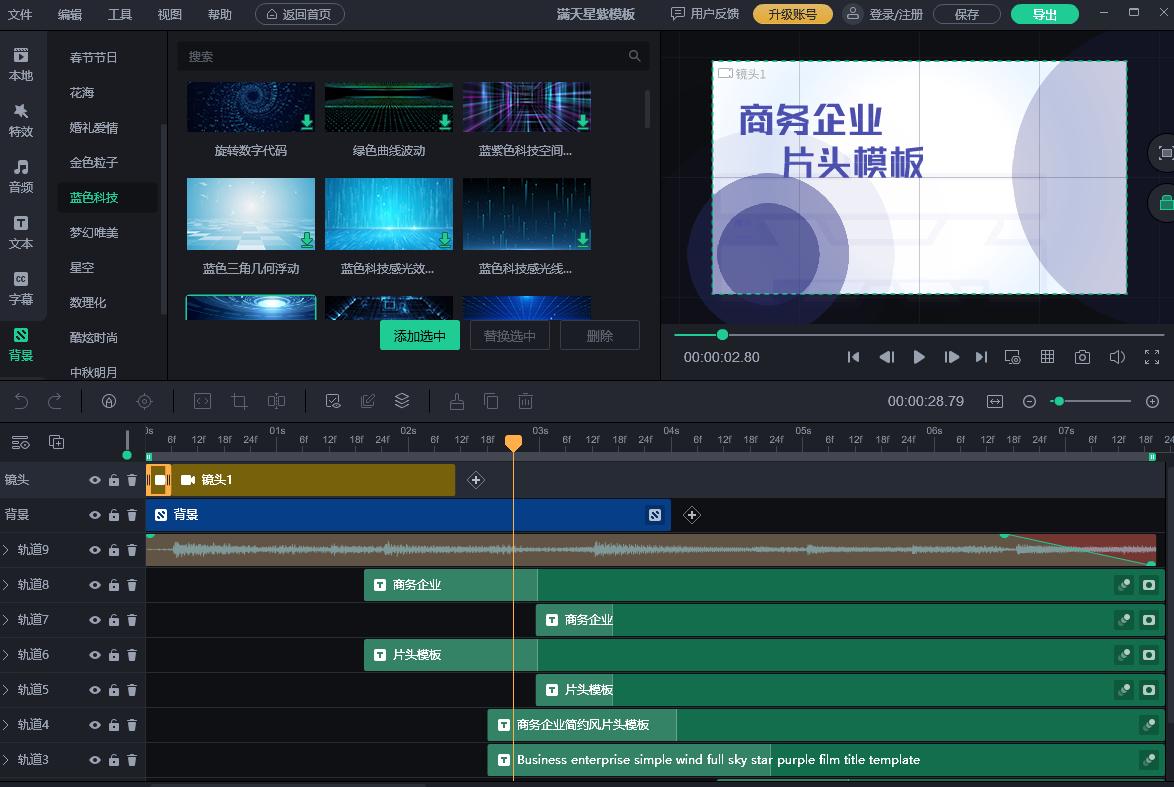Click the undo icon above the timeline
The image size is (1174, 787).
pos(20,401)
